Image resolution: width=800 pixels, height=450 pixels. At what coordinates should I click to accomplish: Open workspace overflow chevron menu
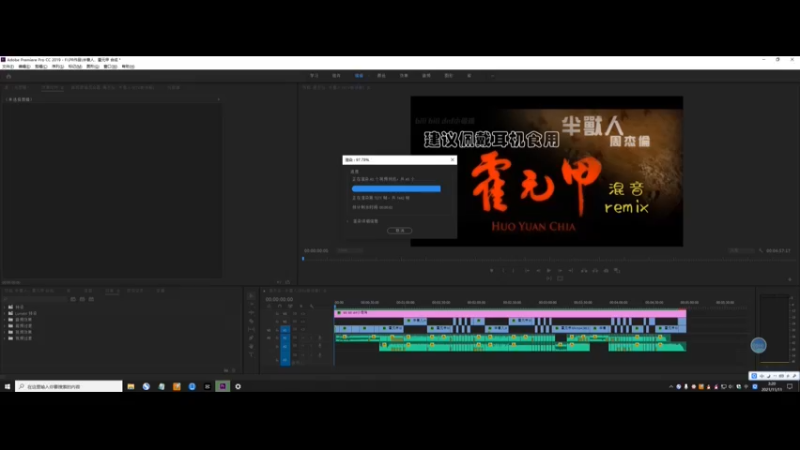click(x=492, y=76)
